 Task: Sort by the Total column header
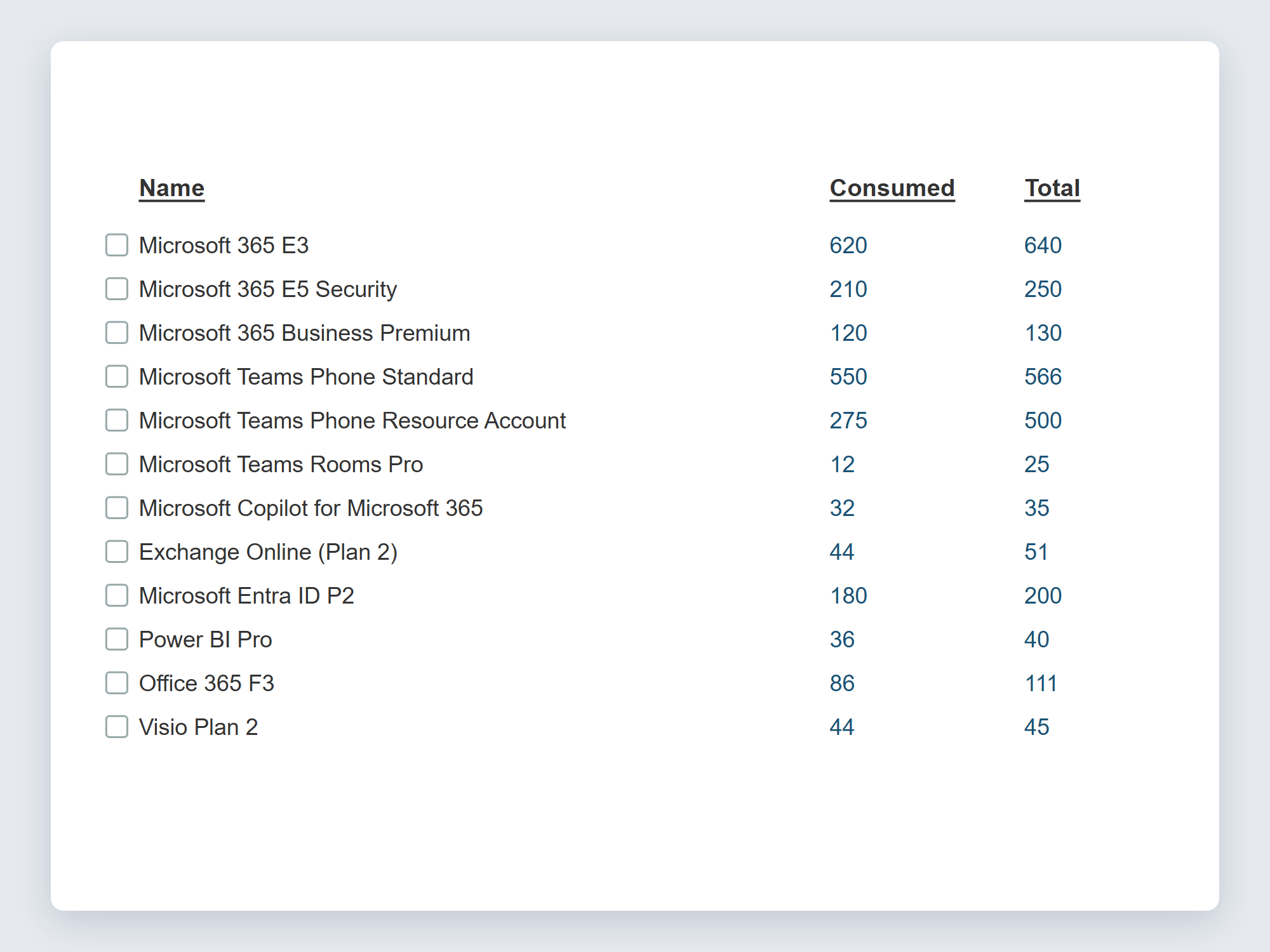(1052, 188)
